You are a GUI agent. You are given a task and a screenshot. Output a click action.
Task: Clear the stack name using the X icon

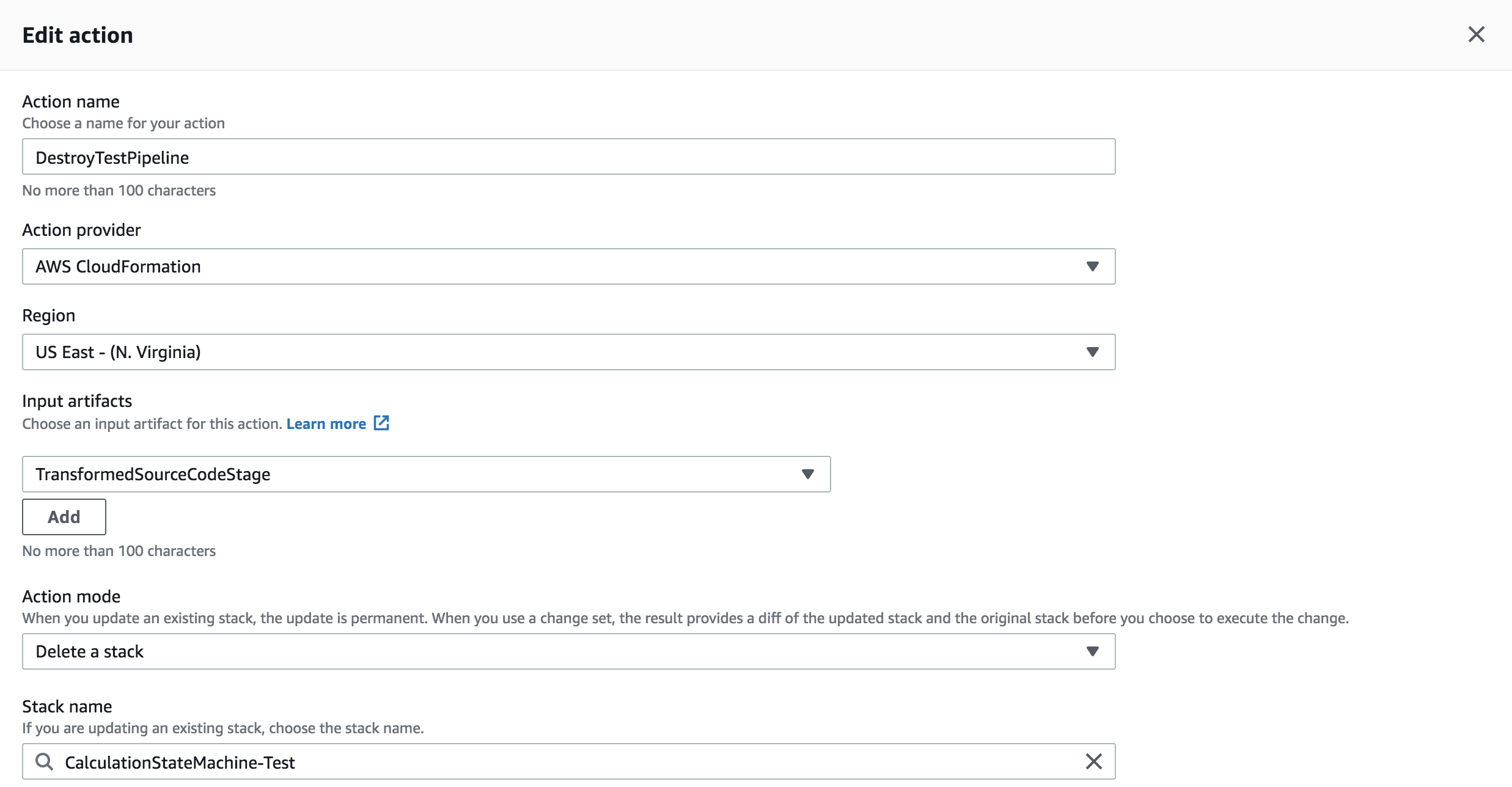1093,761
